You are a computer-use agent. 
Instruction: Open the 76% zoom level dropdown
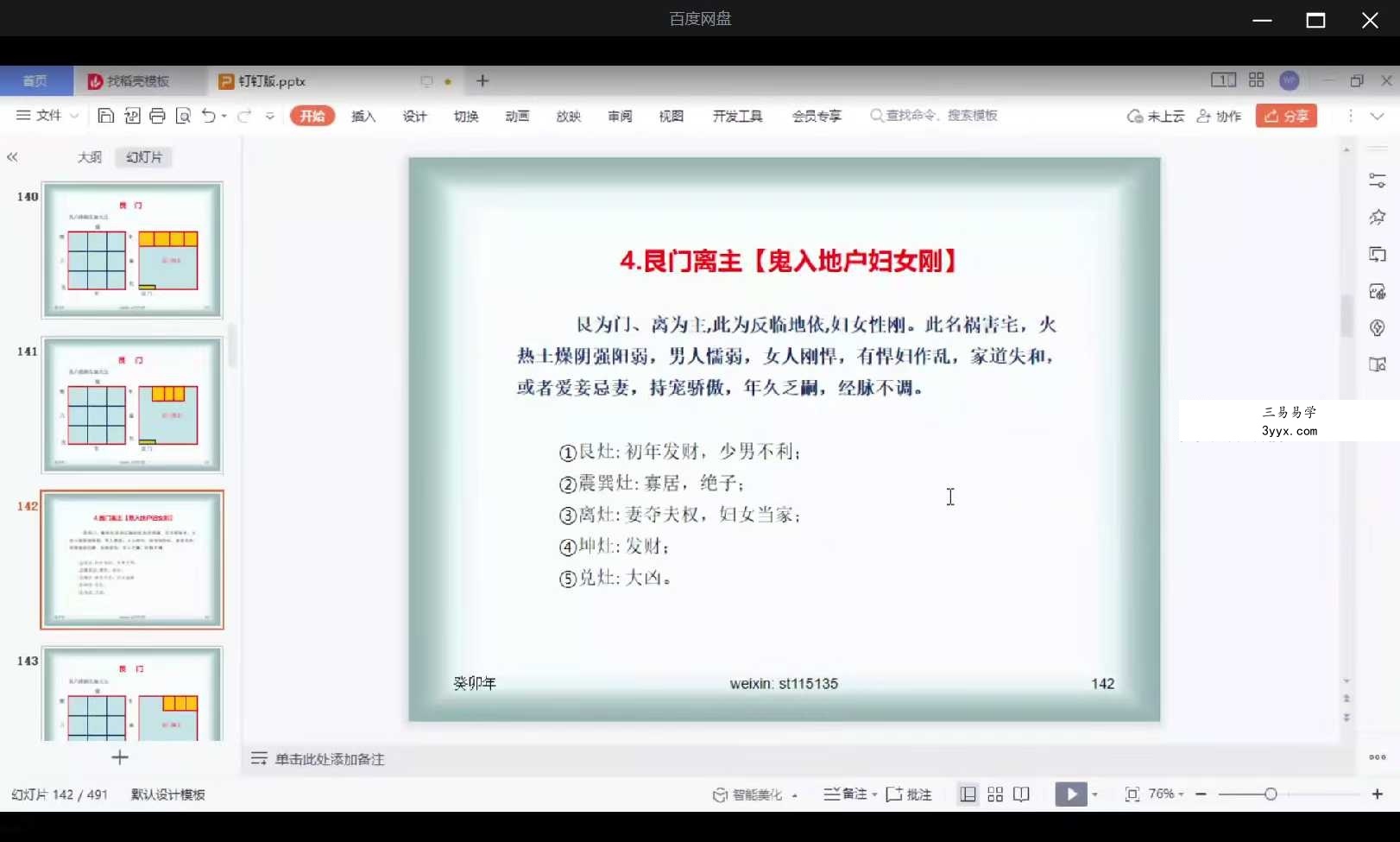pyautogui.click(x=1166, y=795)
